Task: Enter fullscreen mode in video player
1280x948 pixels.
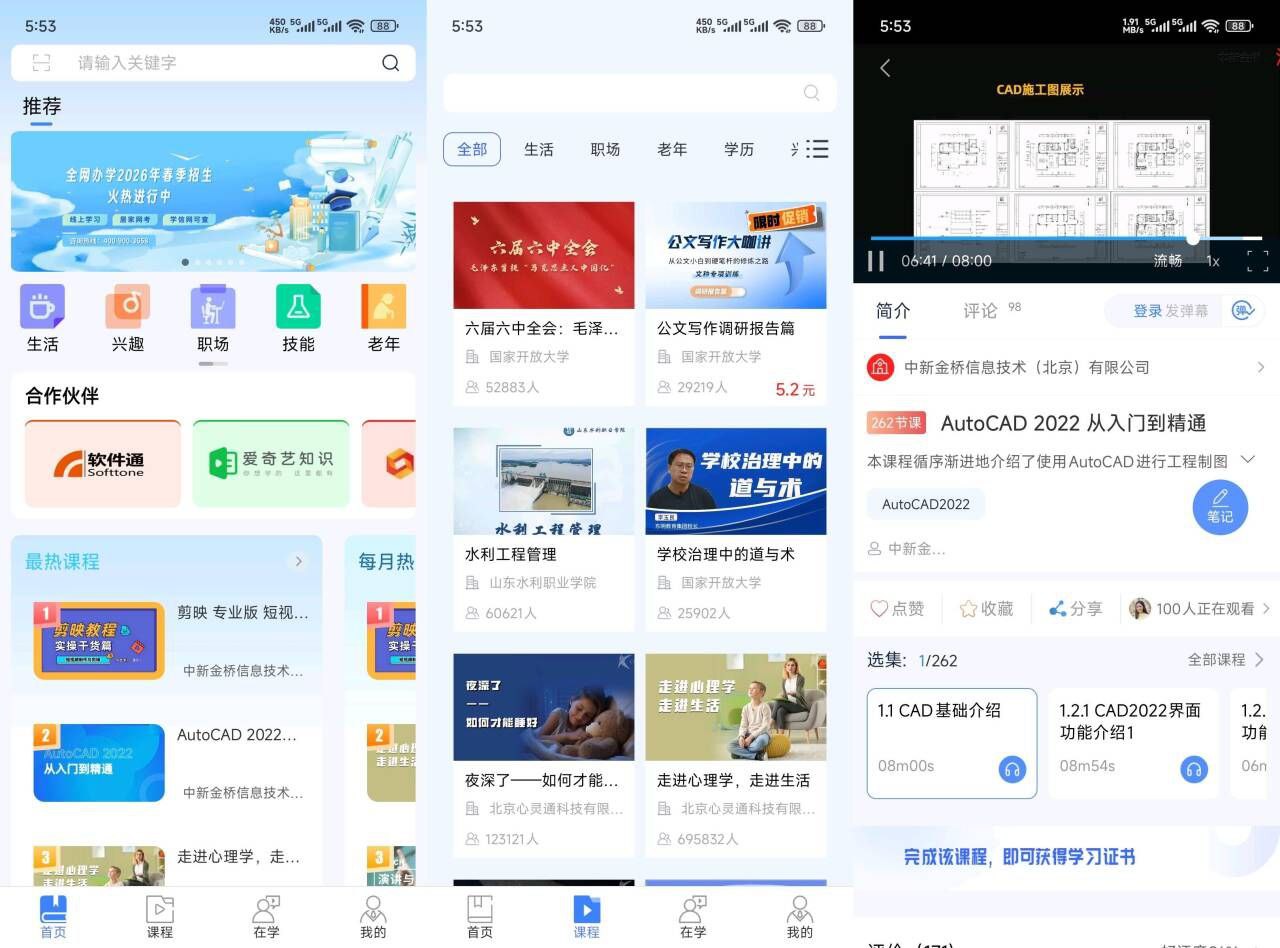Action: pos(1257,261)
